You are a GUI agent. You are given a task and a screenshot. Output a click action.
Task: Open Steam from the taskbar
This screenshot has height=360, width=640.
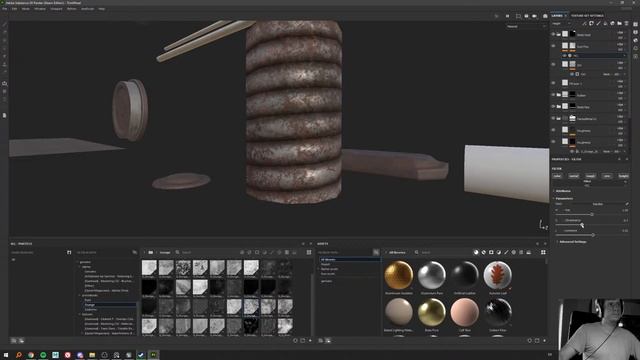(141, 355)
